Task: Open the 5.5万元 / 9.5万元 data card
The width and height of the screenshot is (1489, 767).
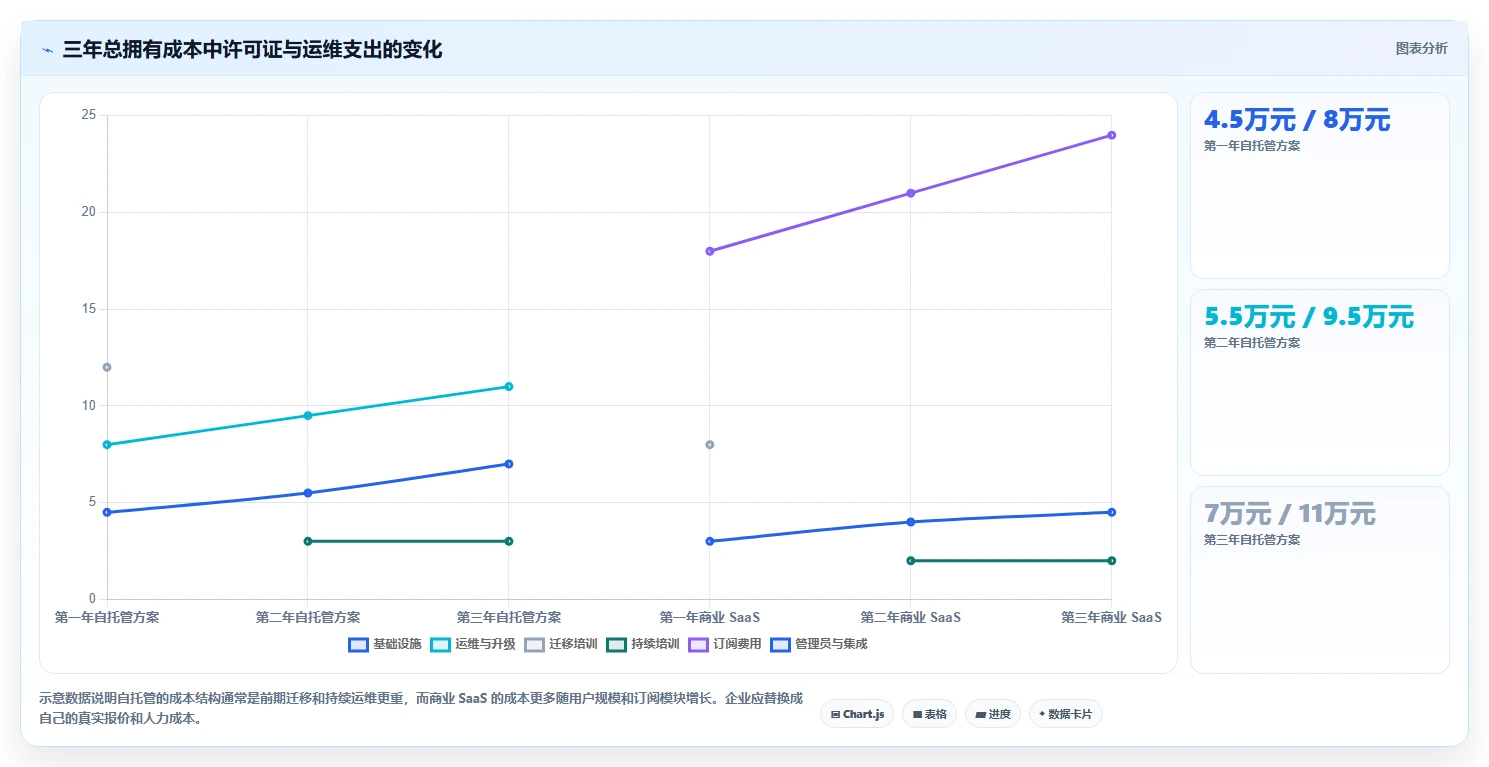Action: click(x=1319, y=382)
